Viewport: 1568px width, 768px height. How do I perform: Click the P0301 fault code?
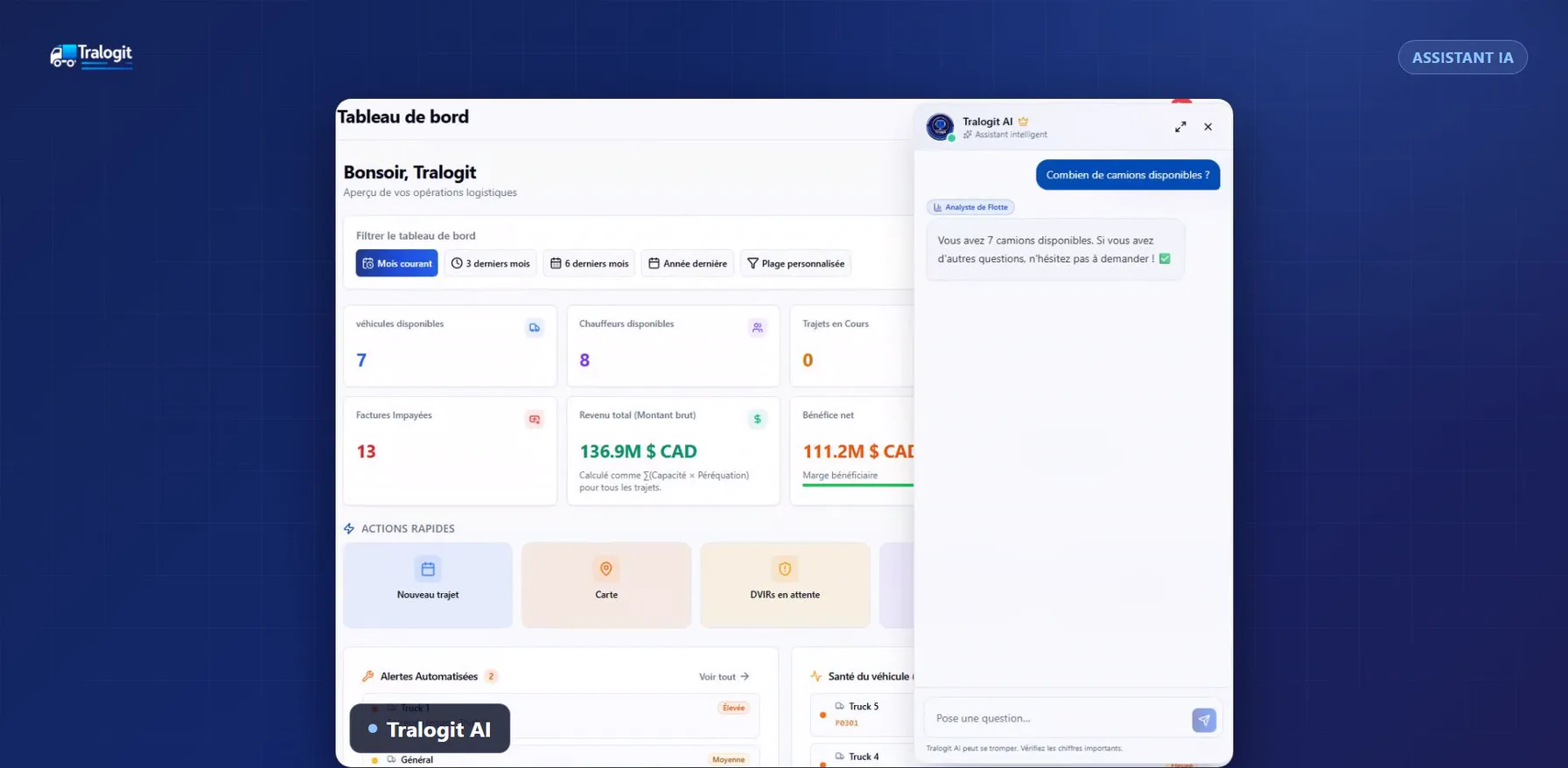(846, 723)
